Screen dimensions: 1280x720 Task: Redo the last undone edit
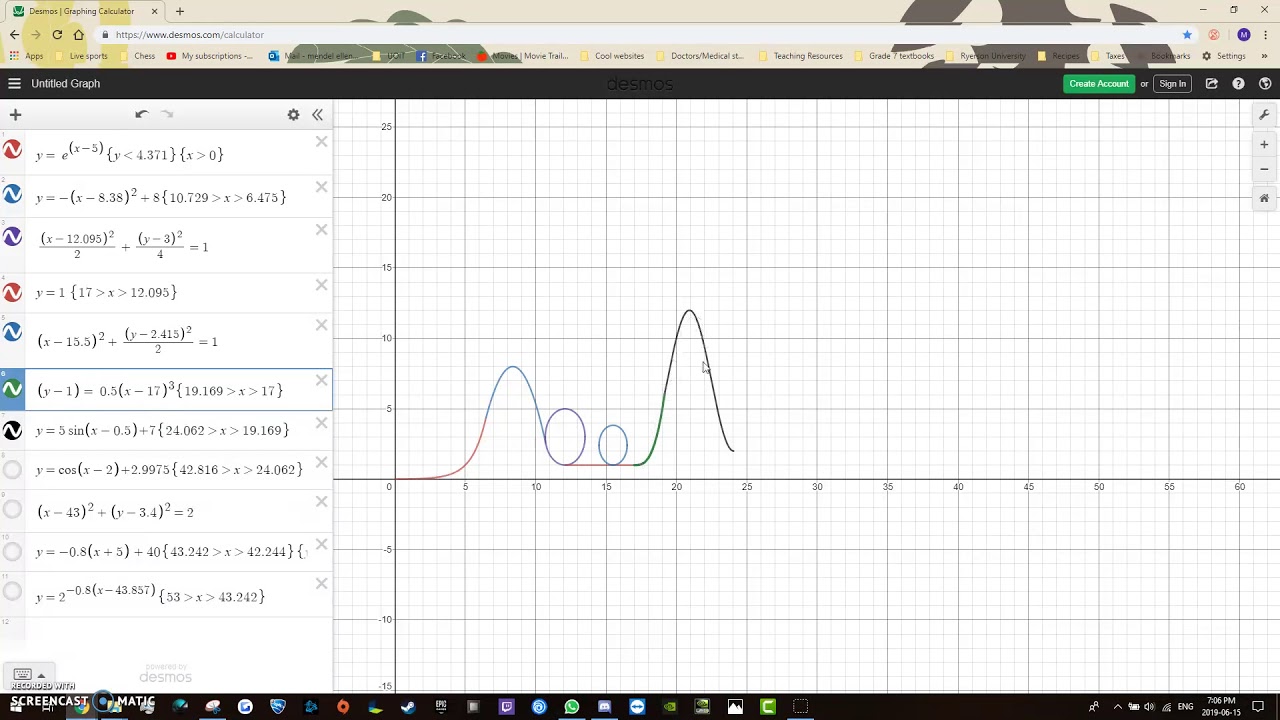(167, 115)
